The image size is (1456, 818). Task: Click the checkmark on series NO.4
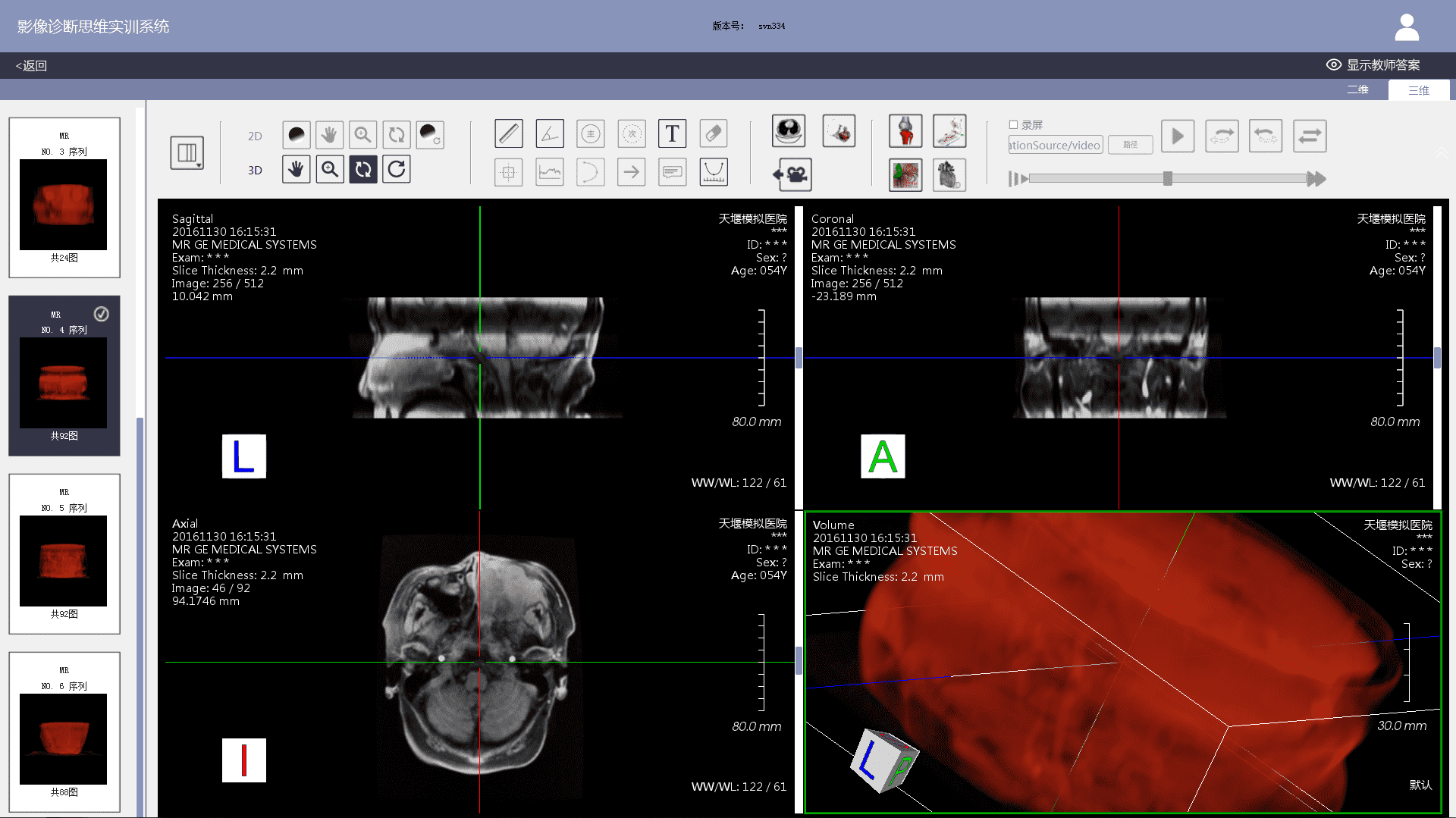coord(102,314)
